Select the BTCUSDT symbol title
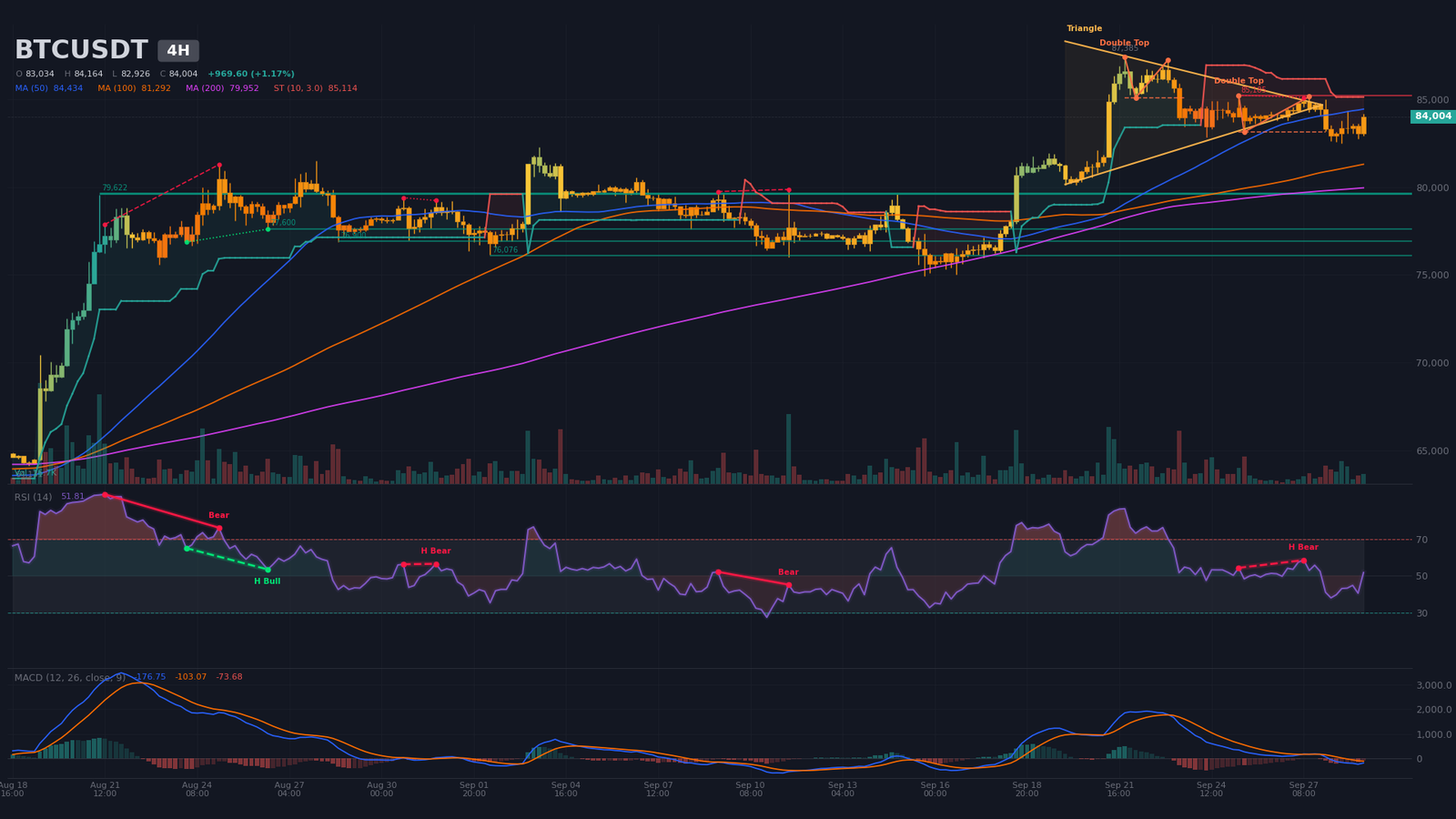The height and width of the screenshot is (819, 1456). click(81, 50)
